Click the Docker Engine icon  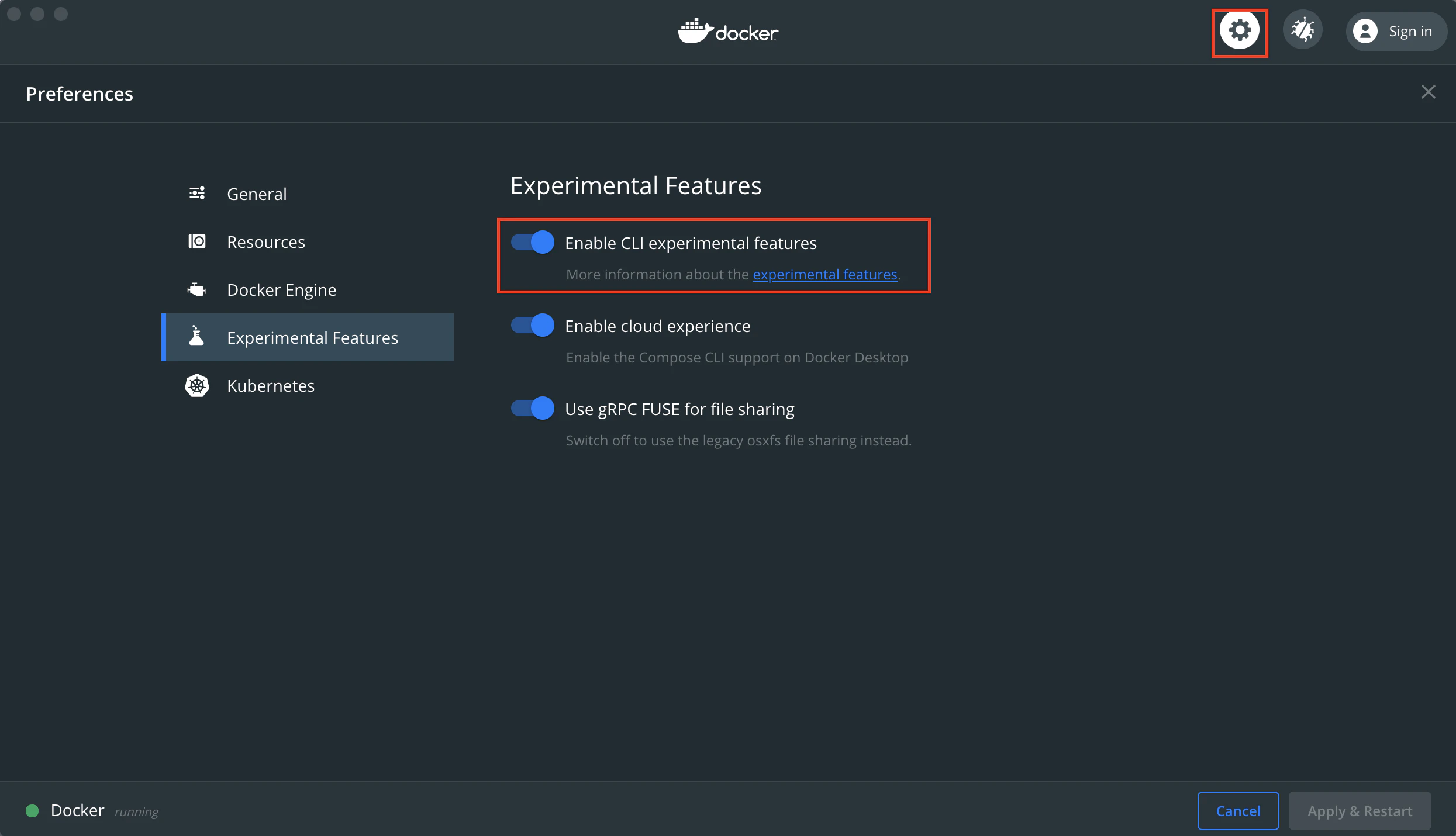click(x=197, y=289)
